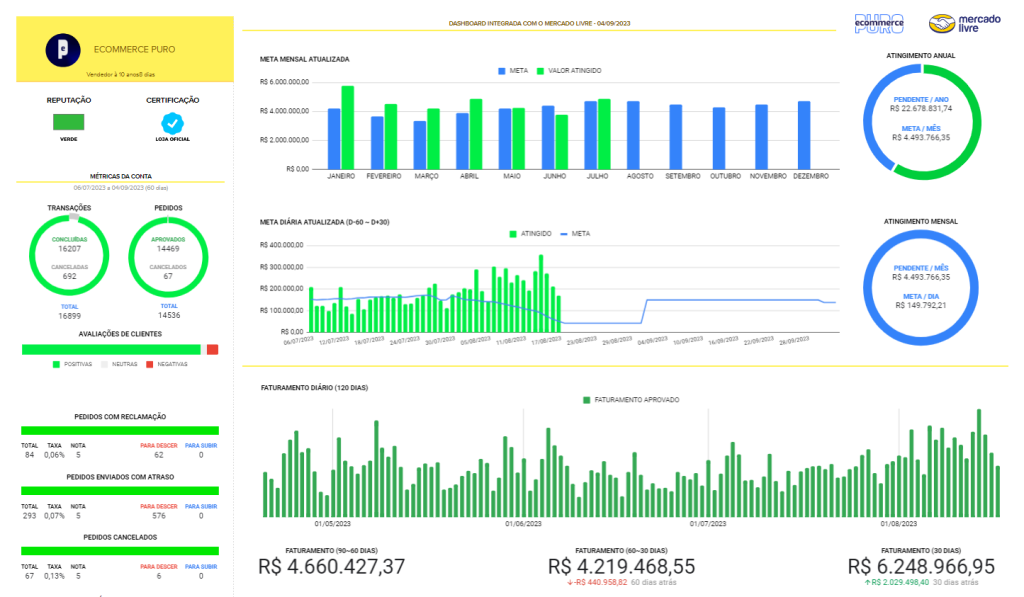Image resolution: width=1024 pixels, height=597 pixels.
Task: Click the blue Meta line legend marker
Action: click(x=562, y=233)
